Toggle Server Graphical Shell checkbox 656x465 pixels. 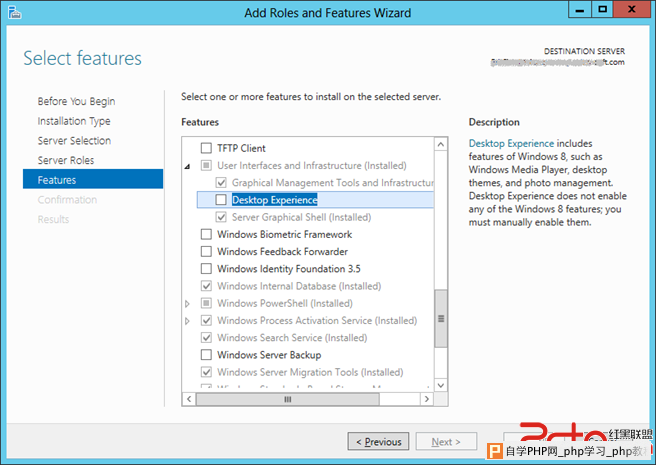click(221, 217)
